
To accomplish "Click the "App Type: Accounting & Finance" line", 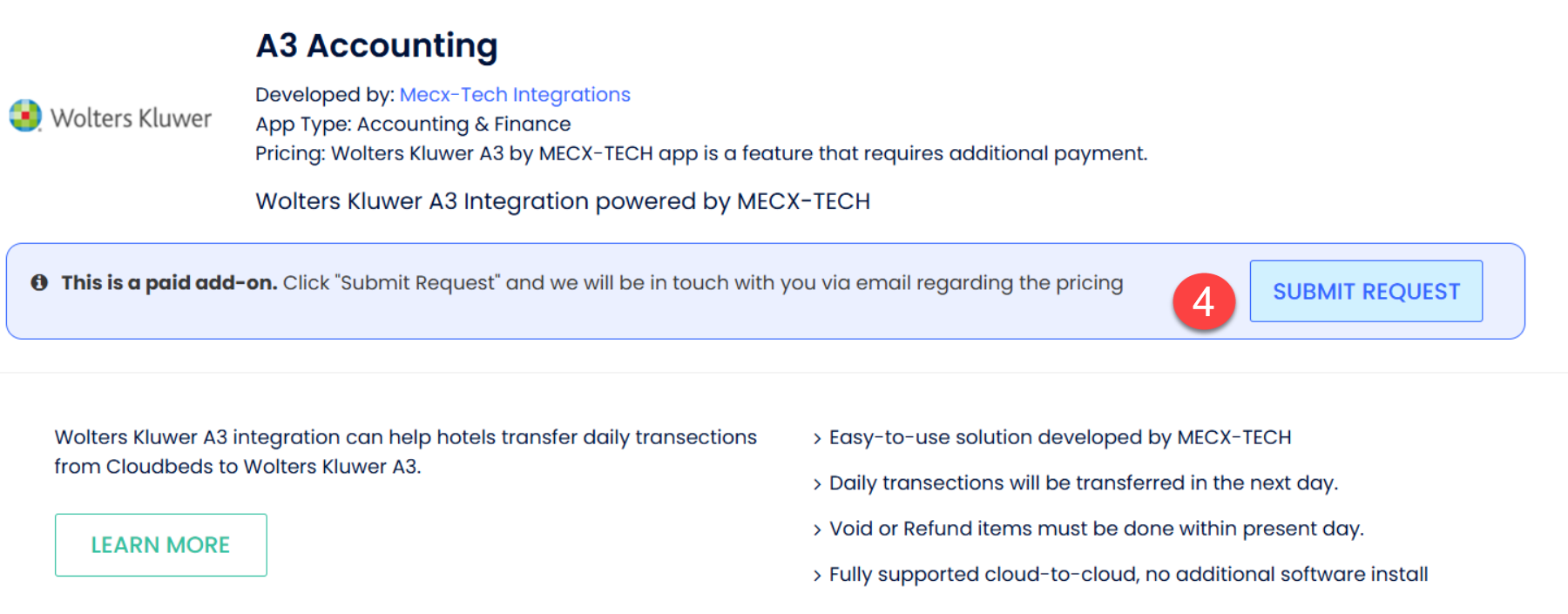I will [x=413, y=124].
